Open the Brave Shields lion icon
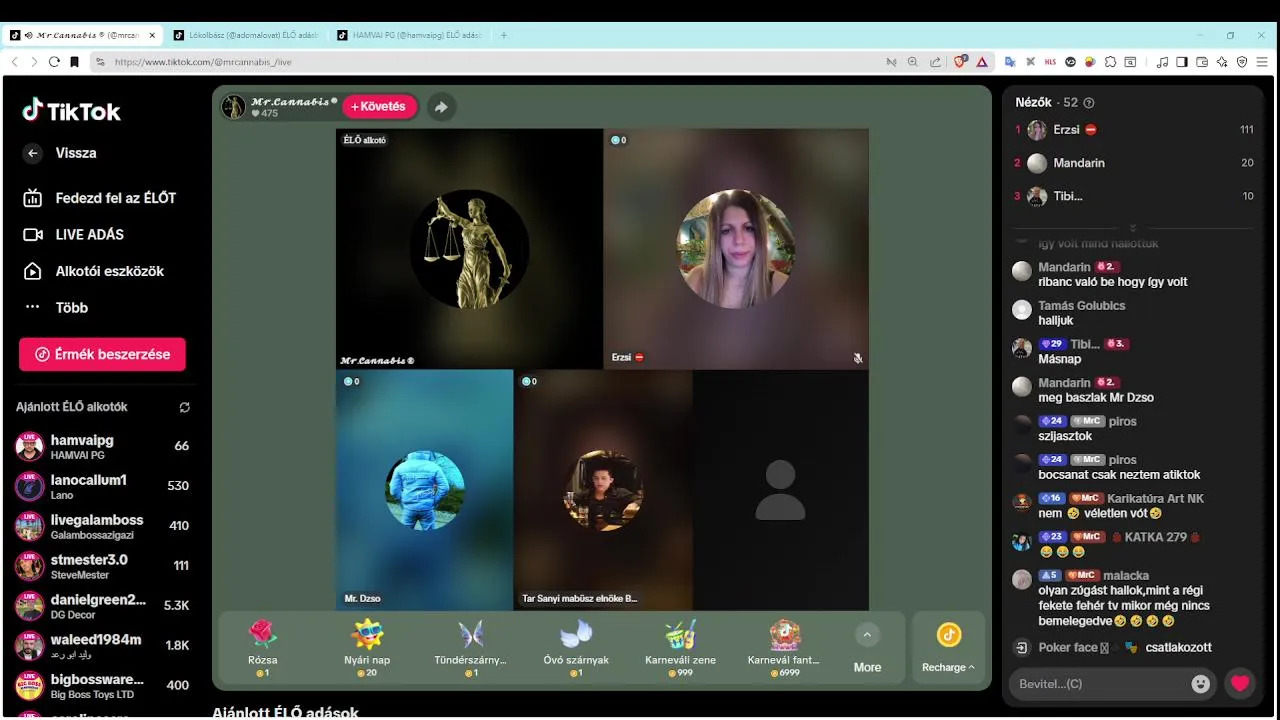 click(x=960, y=62)
